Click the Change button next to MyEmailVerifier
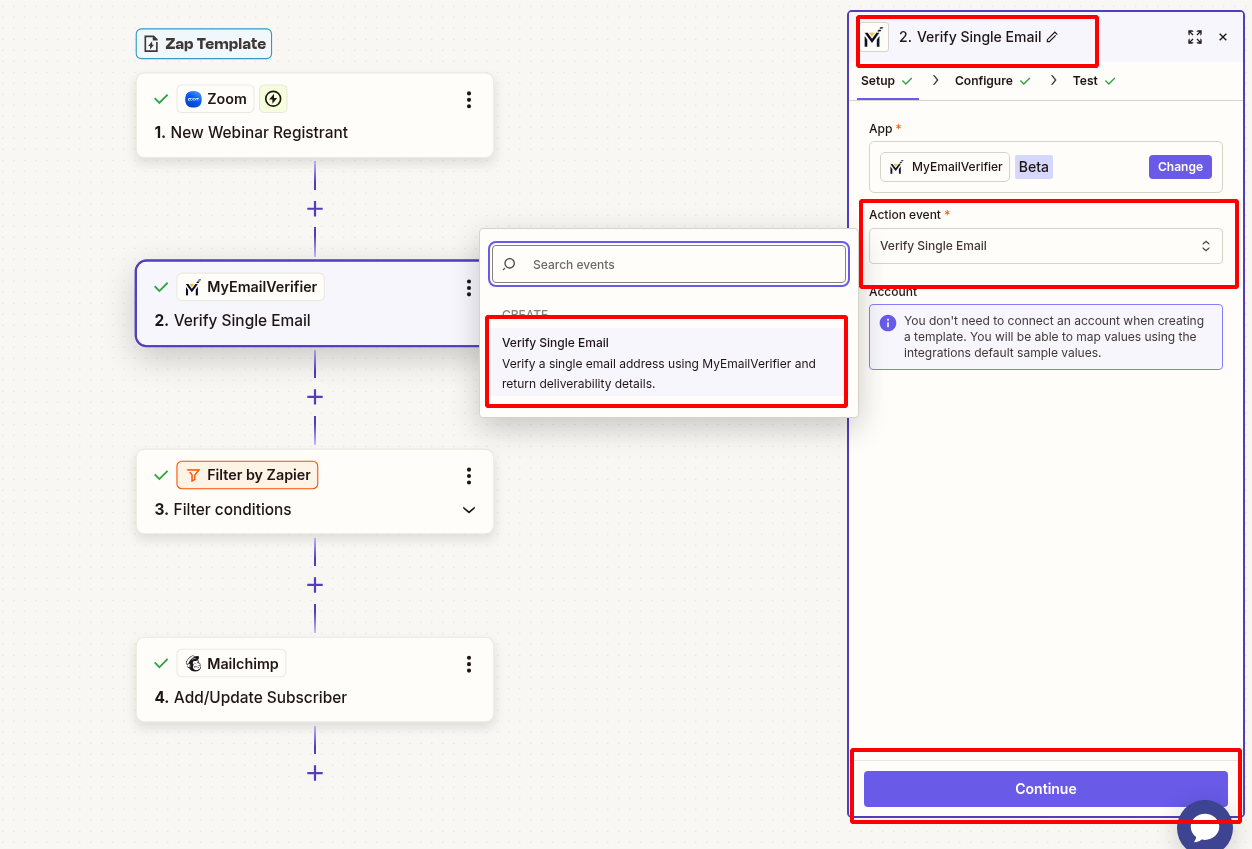The width and height of the screenshot is (1252, 849). (1179, 166)
